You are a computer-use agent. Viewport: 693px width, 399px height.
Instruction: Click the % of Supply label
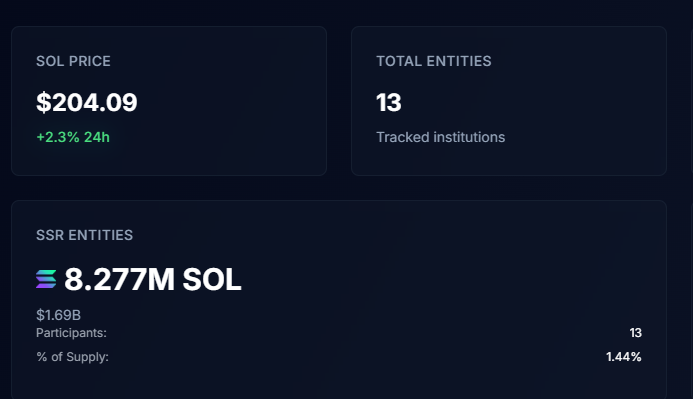pyautogui.click(x=72, y=357)
